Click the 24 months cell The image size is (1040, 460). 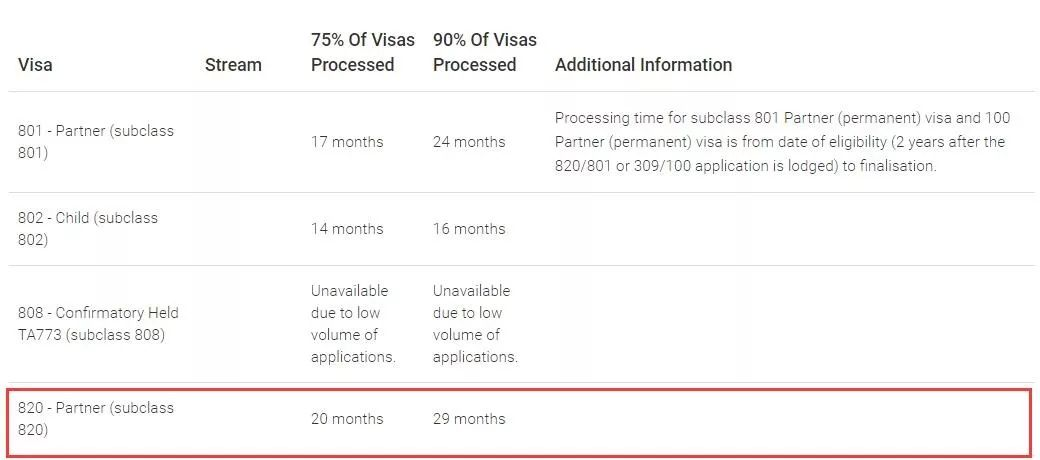[x=469, y=142]
